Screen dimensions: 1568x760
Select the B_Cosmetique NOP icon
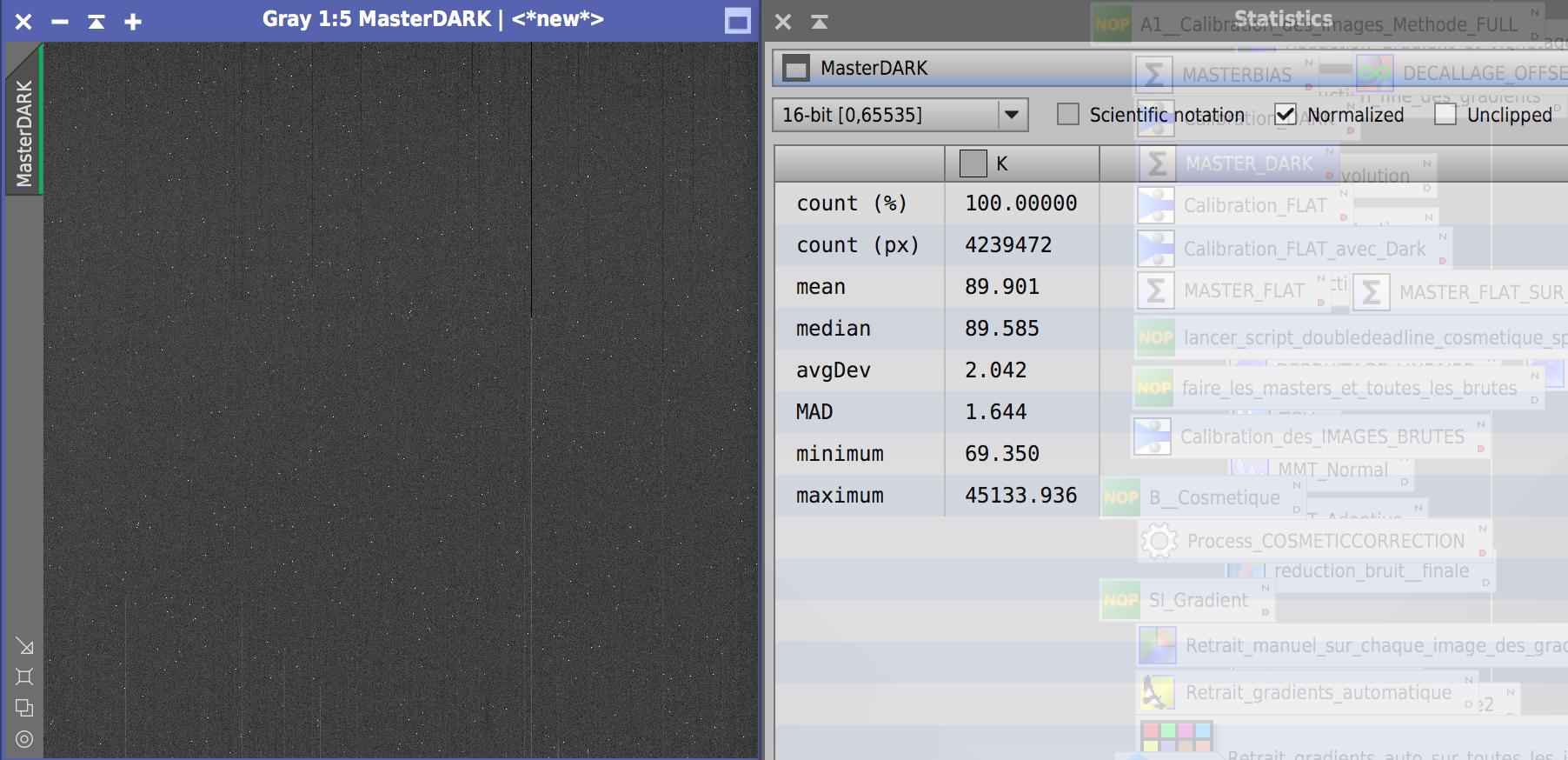1121,497
